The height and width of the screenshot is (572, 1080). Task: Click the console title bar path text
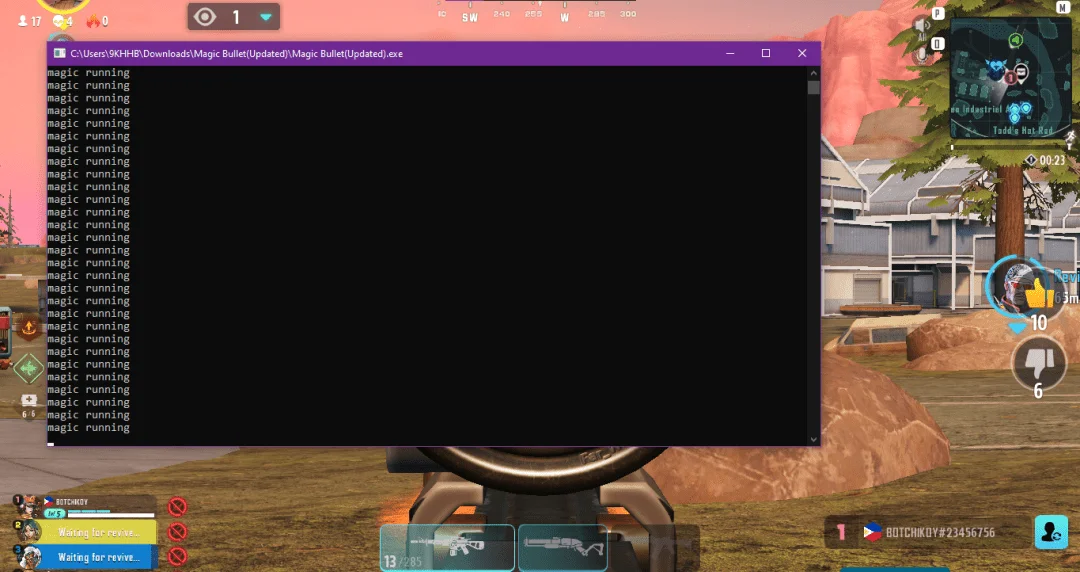click(236, 53)
